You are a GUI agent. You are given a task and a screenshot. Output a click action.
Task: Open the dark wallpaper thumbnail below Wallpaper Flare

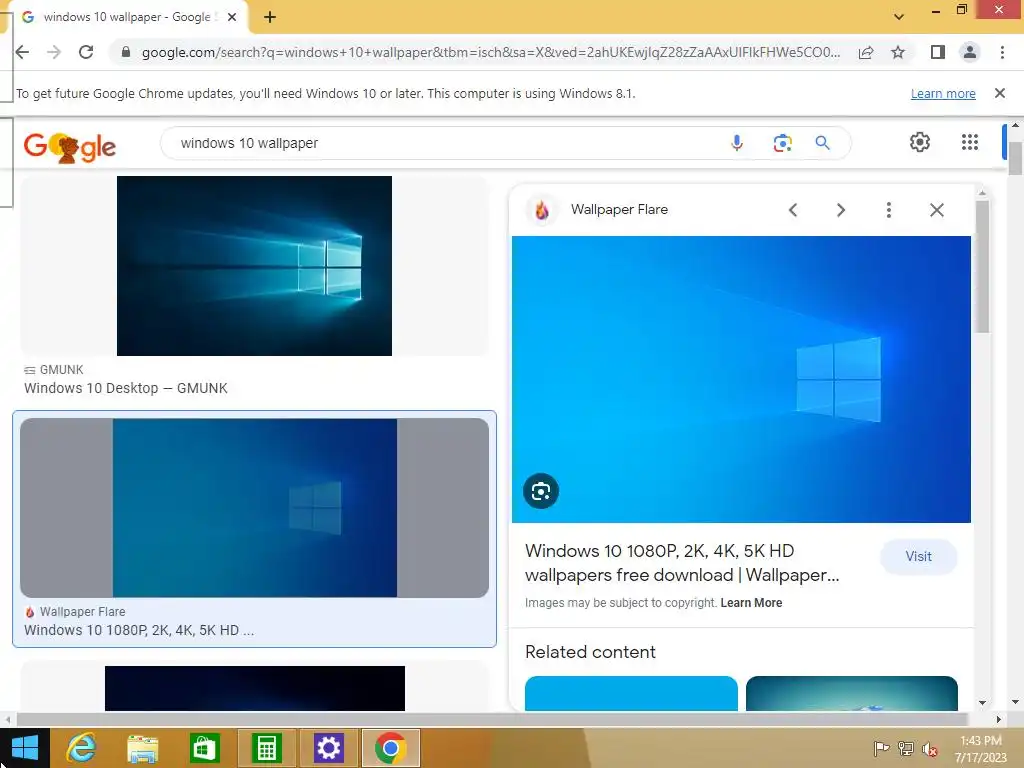[x=255, y=688]
